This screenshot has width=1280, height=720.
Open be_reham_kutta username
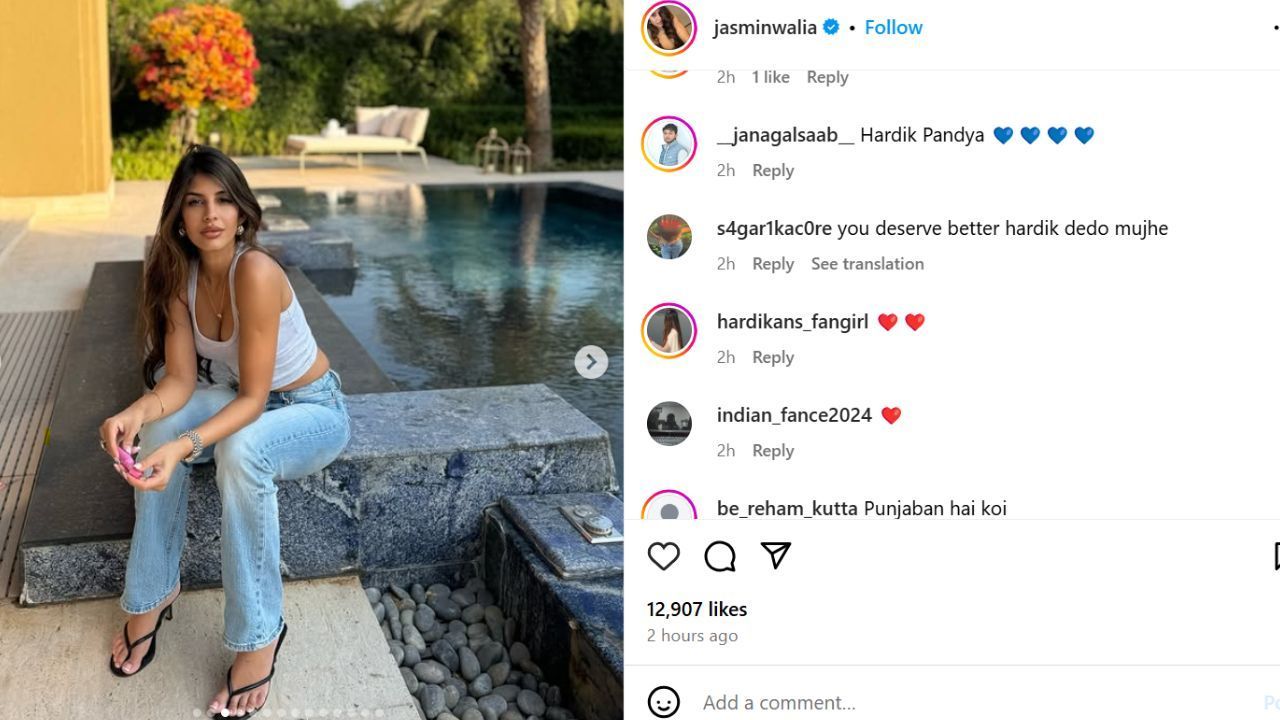[787, 508]
